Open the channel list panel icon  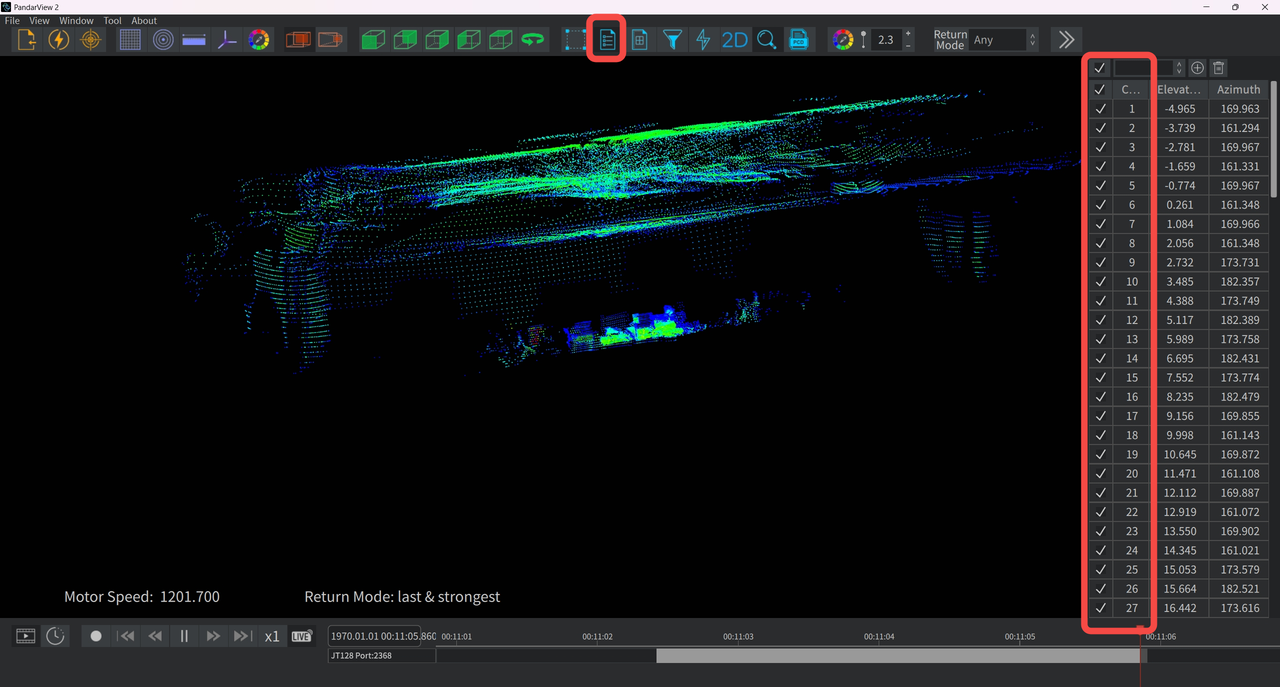click(x=607, y=40)
